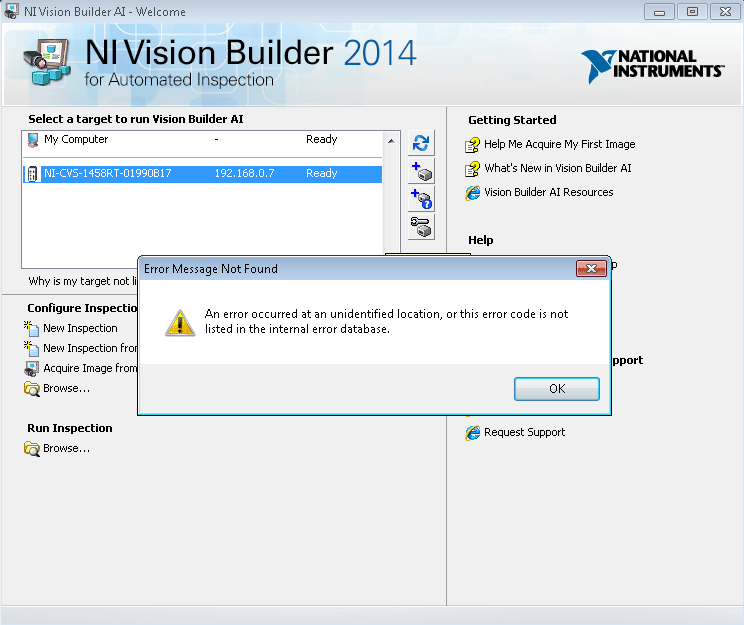This screenshot has height=625, width=744.
Task: Click Request Support link
Action: (x=524, y=432)
